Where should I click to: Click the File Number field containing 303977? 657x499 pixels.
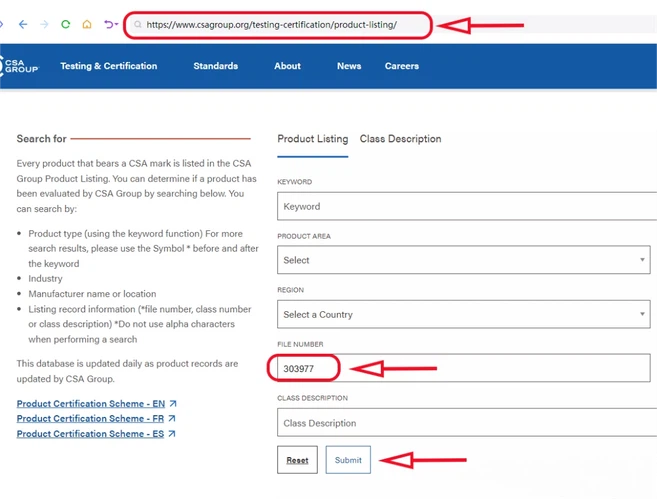463,368
